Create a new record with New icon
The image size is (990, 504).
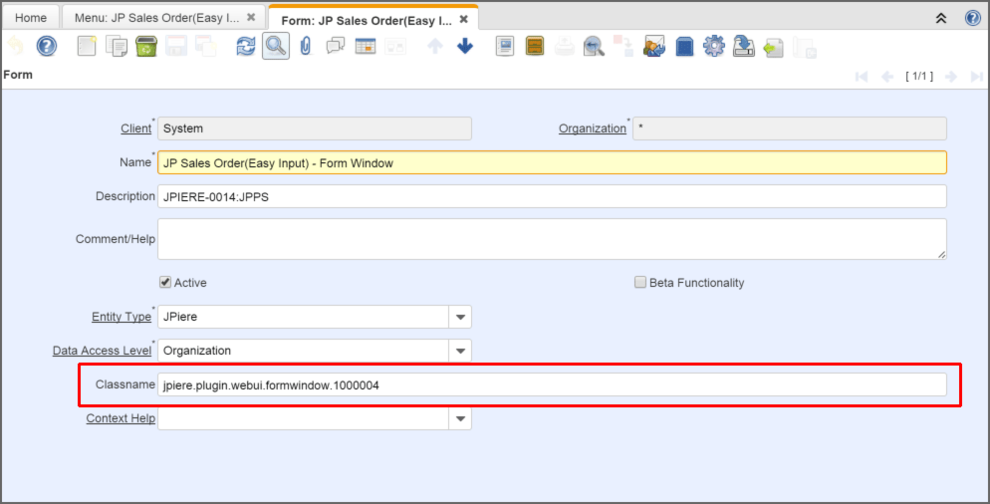[87, 46]
